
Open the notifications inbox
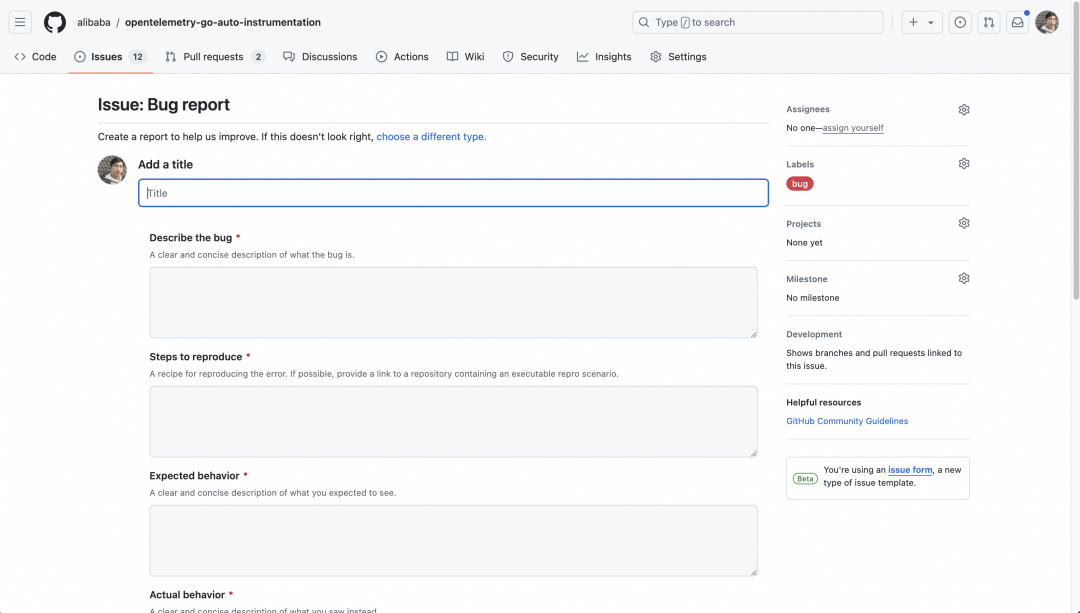pos(1017,22)
